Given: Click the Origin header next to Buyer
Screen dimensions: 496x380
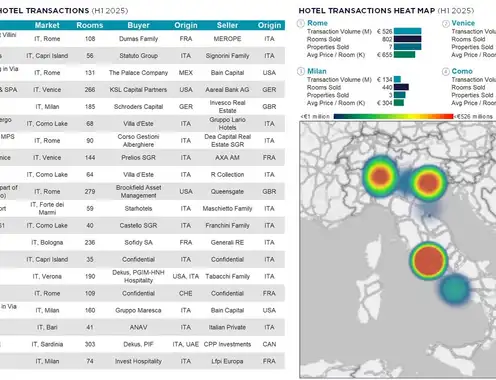Looking at the screenshot, I should [x=186, y=25].
